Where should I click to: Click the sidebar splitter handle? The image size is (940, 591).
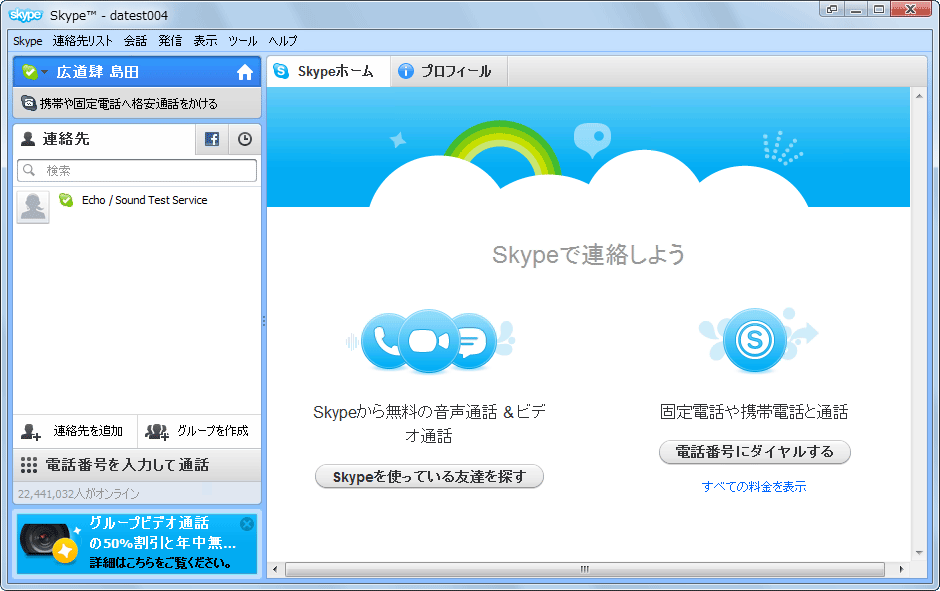[264, 321]
